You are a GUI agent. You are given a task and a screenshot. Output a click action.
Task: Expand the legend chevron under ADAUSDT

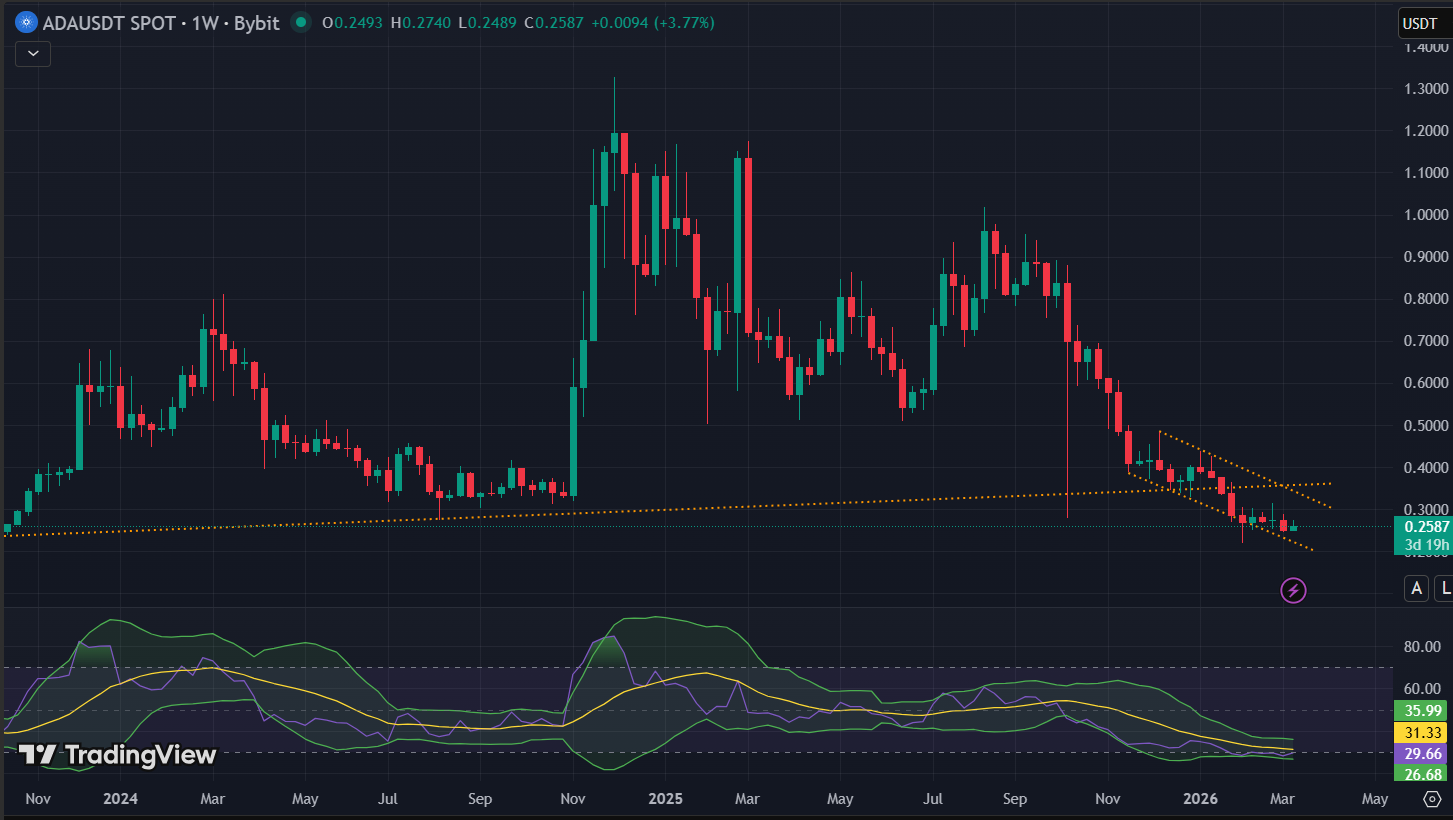pyautogui.click(x=31, y=54)
